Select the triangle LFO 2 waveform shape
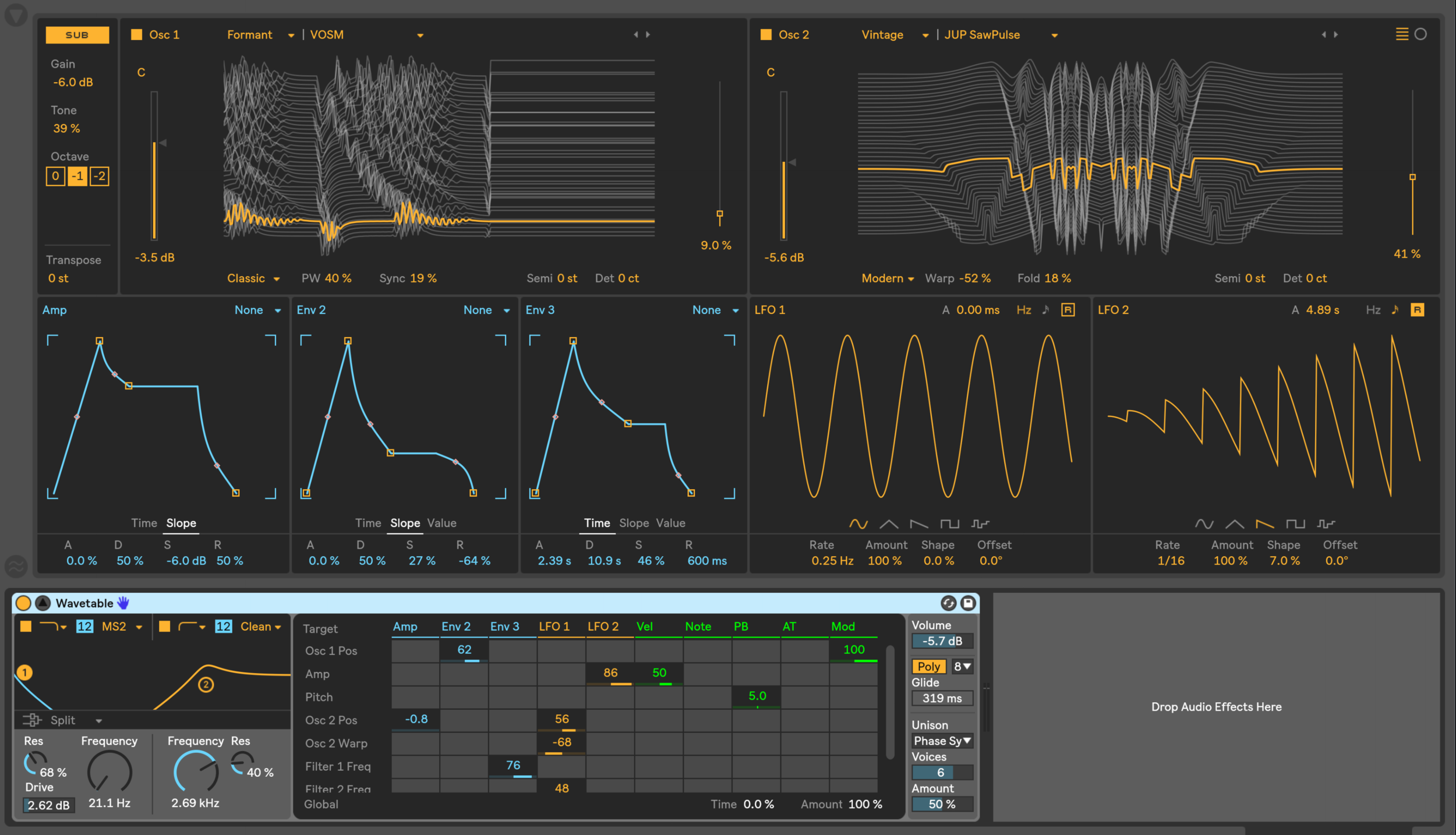Viewport: 1456px width, 835px height. [x=1234, y=524]
